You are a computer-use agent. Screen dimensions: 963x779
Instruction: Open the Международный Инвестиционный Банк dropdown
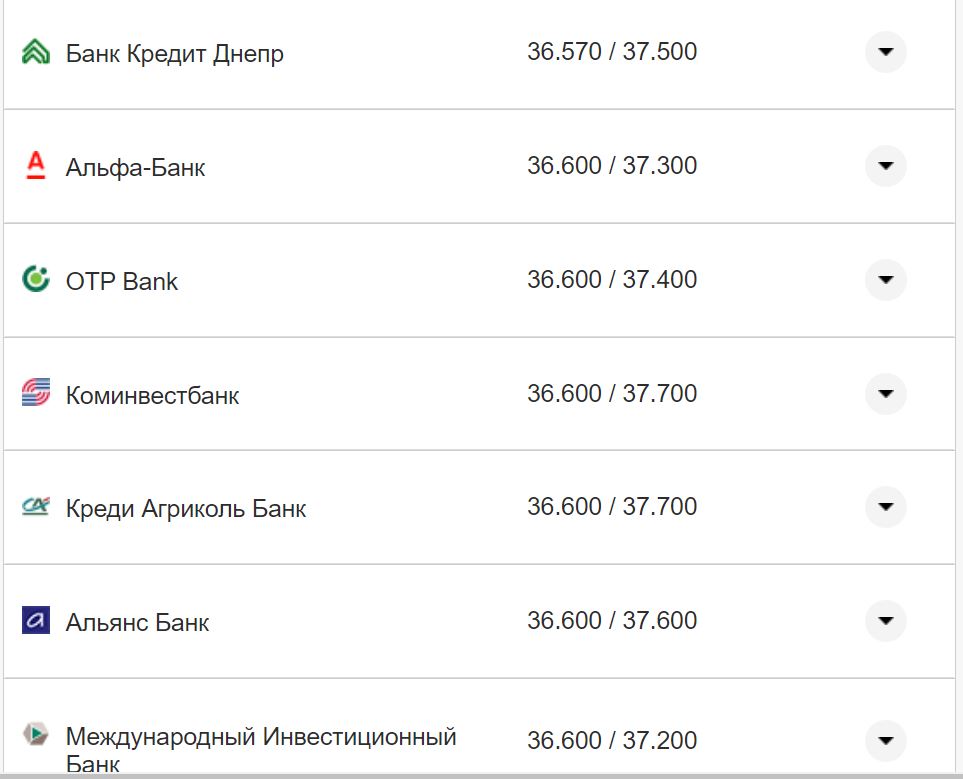coord(884,740)
